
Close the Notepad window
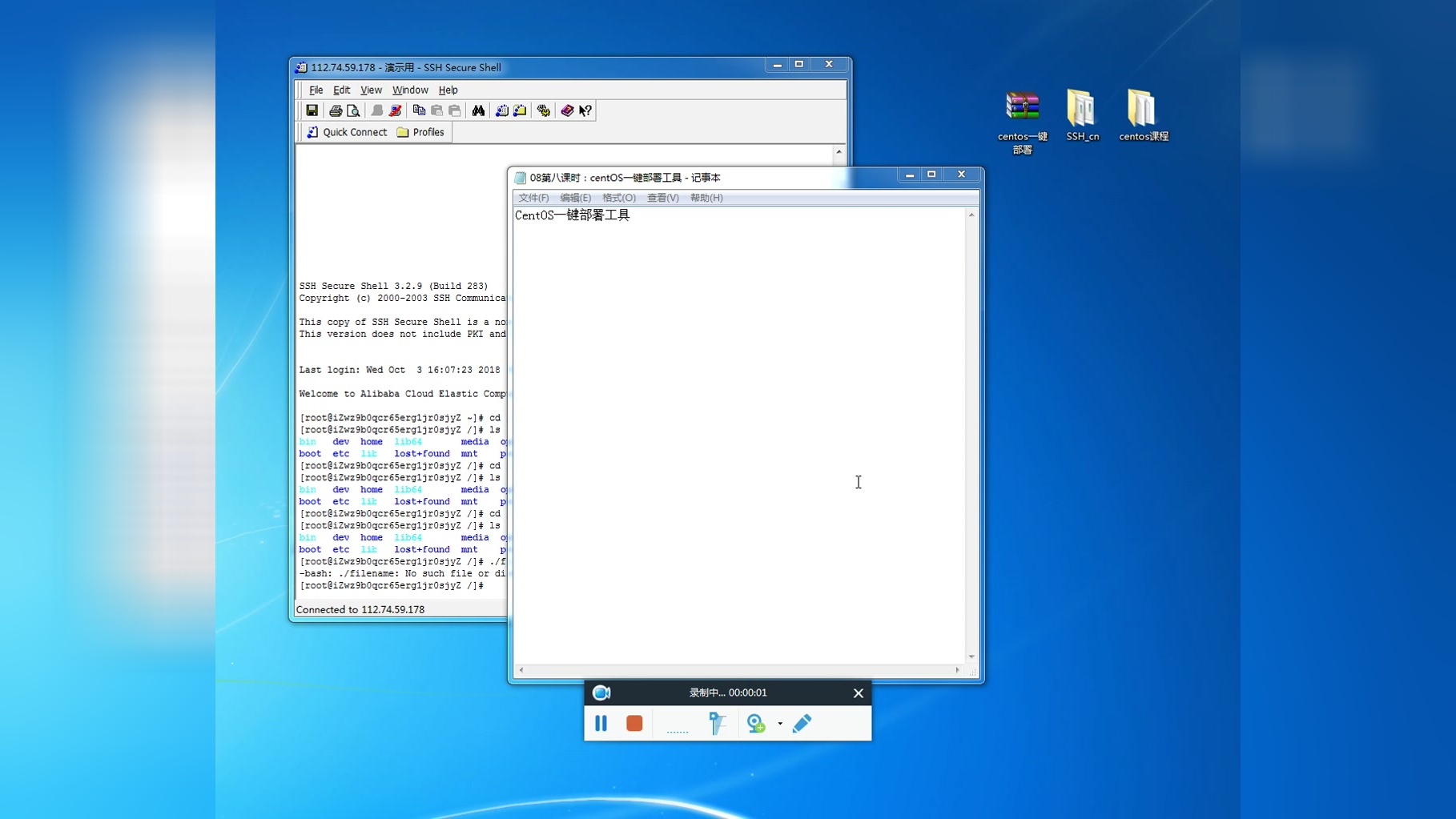pyautogui.click(x=962, y=175)
